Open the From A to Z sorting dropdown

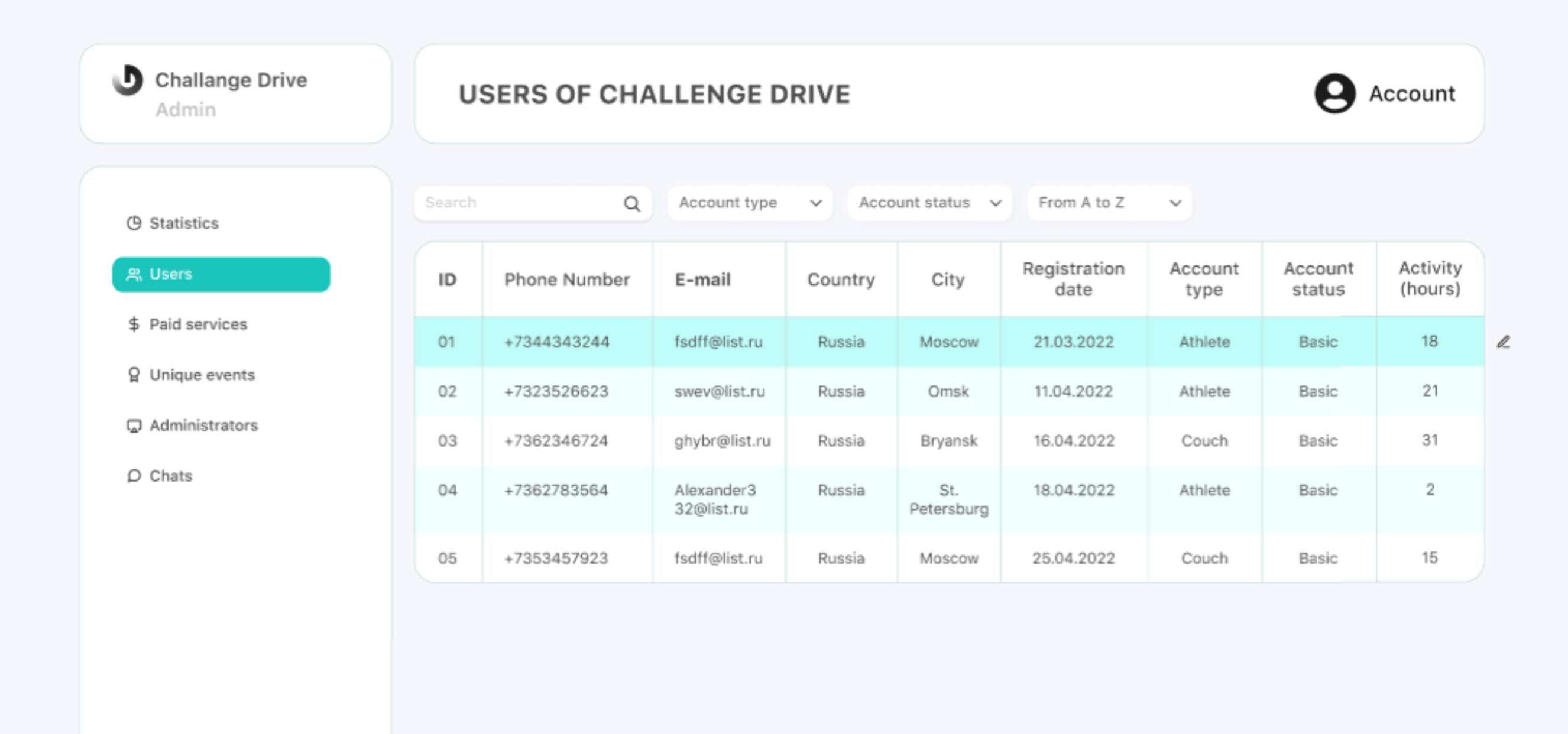1109,203
